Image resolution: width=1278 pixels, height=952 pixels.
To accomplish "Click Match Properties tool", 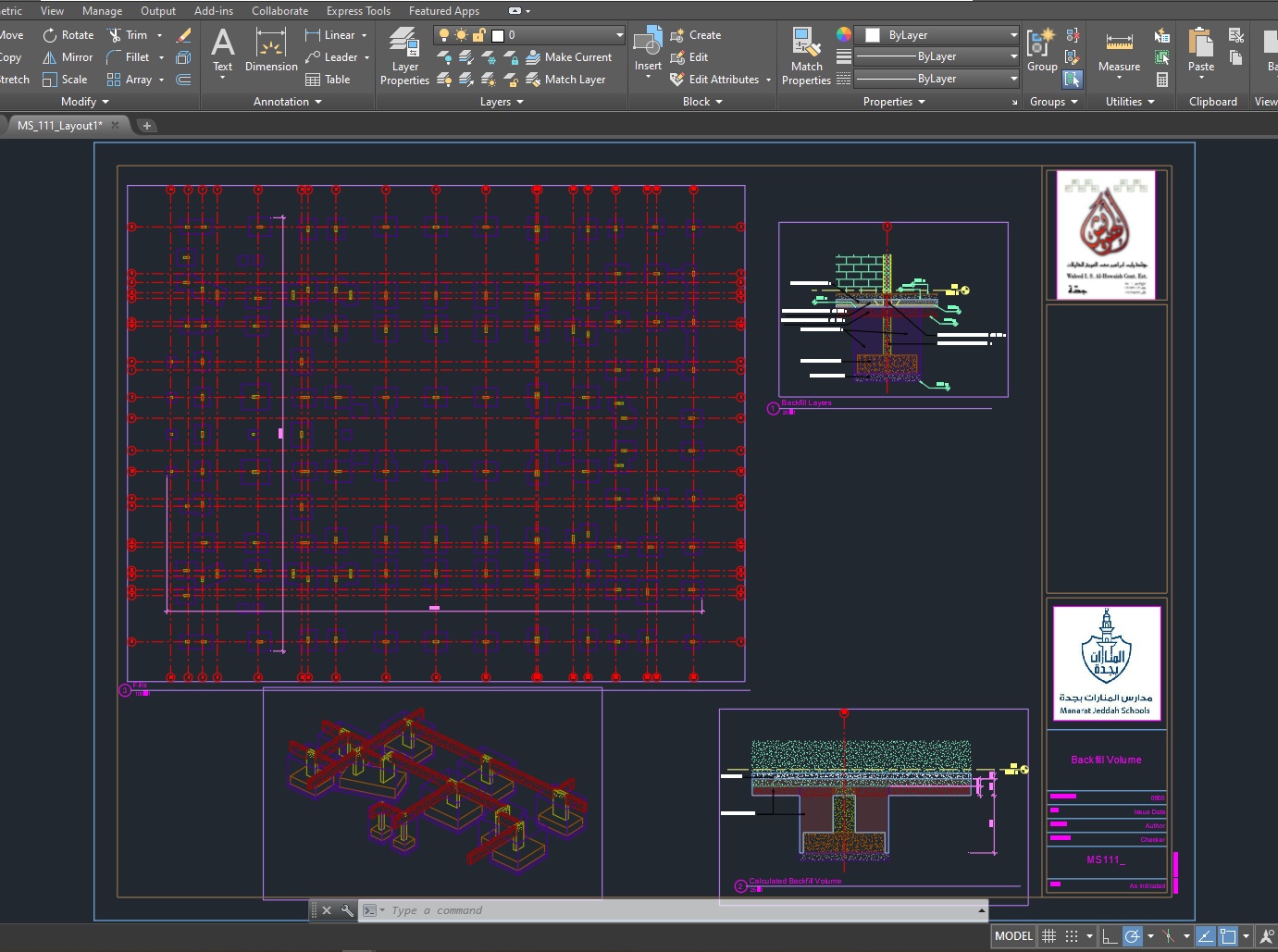I will (806, 56).
